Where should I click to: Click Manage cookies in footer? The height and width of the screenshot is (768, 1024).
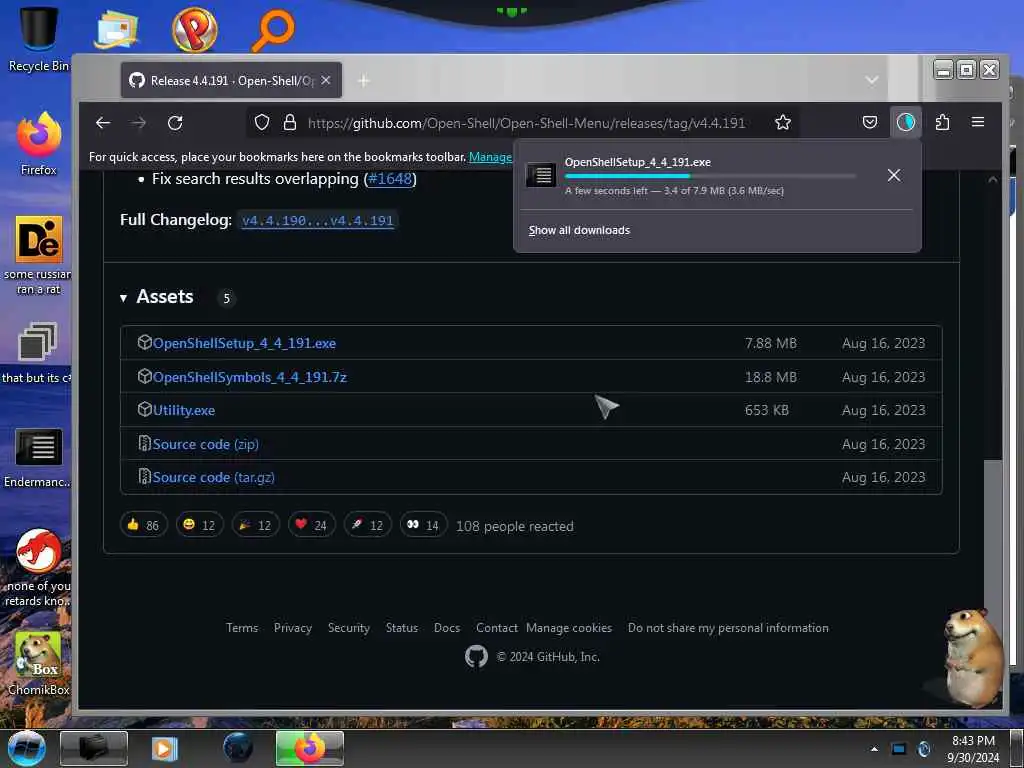[x=569, y=628]
